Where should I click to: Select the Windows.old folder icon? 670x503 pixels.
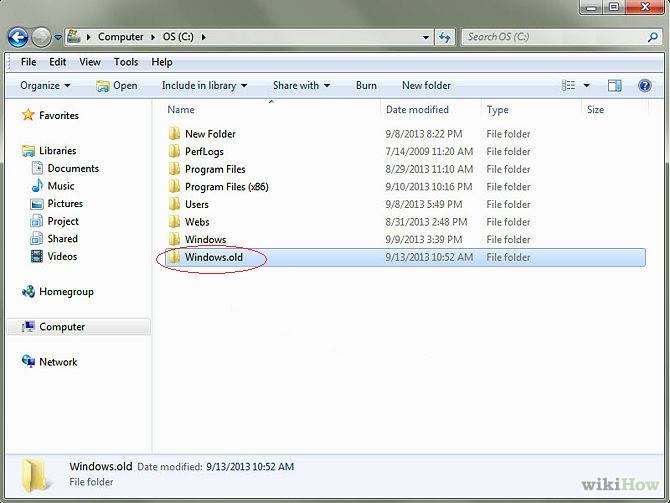coord(174,257)
